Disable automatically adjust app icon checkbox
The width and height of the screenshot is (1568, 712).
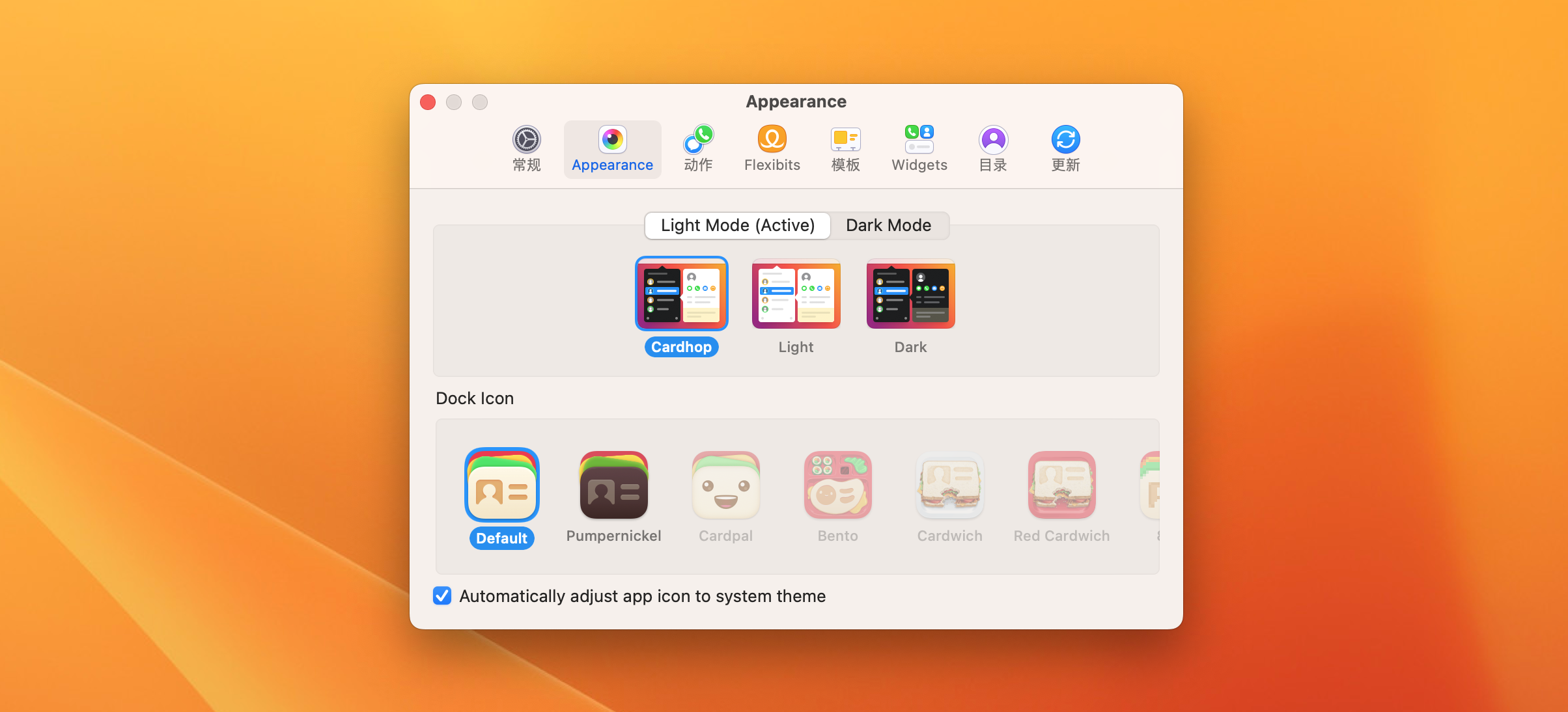click(442, 596)
